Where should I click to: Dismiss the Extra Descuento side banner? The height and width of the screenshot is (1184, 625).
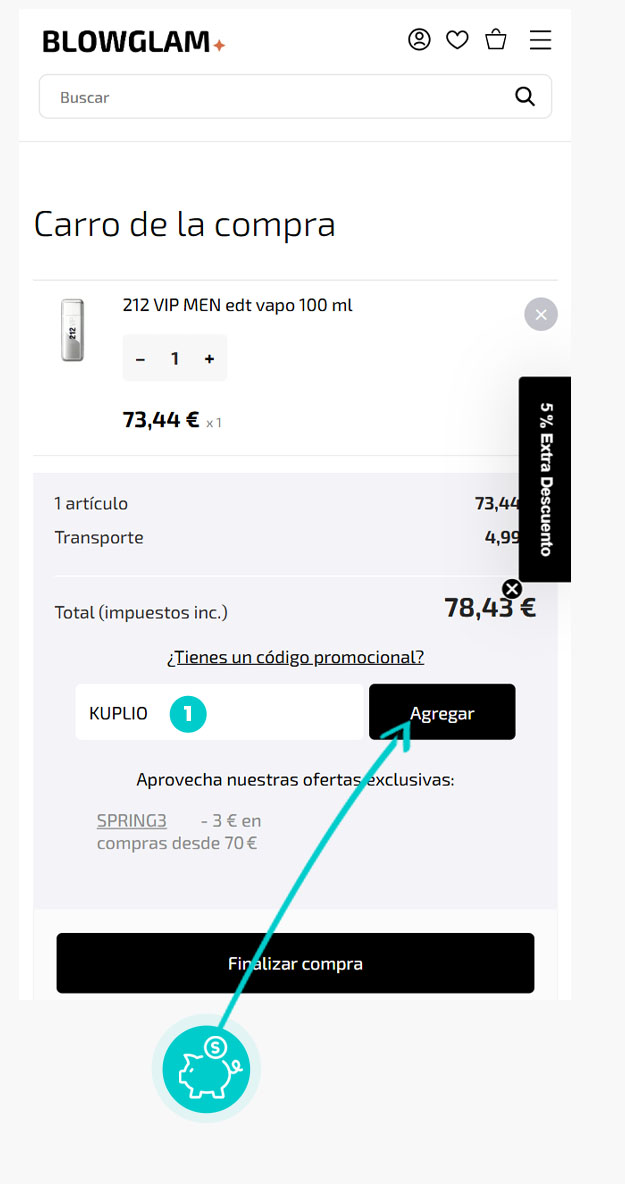tap(511, 588)
